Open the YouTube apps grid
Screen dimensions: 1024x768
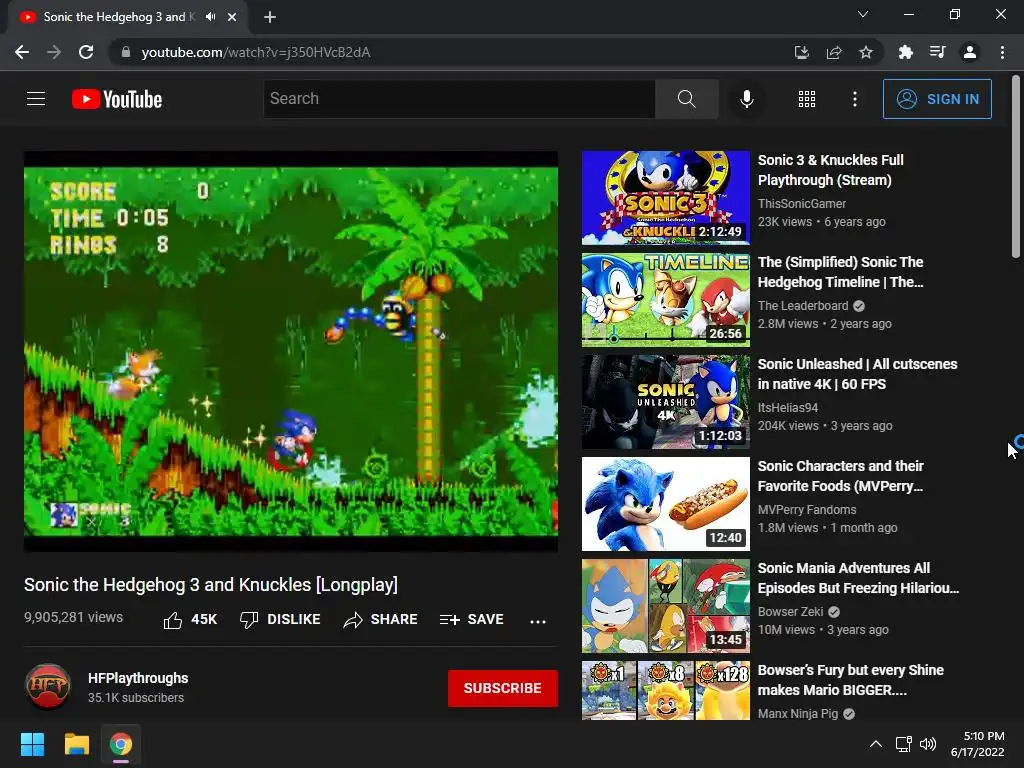807,99
